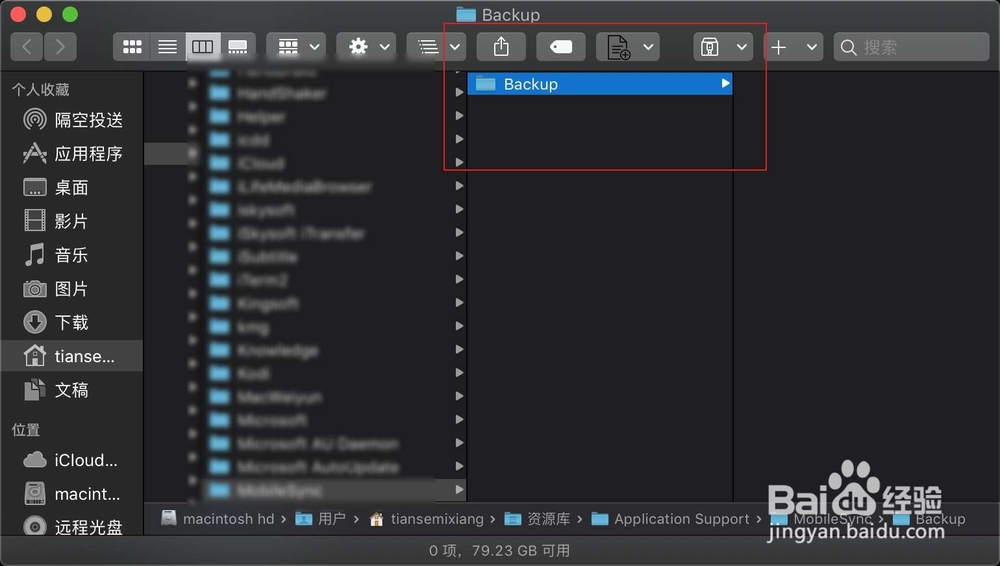Image resolution: width=1000 pixels, height=566 pixels.
Task: Select the macint... disk in sidebar
Action: click(x=72, y=494)
